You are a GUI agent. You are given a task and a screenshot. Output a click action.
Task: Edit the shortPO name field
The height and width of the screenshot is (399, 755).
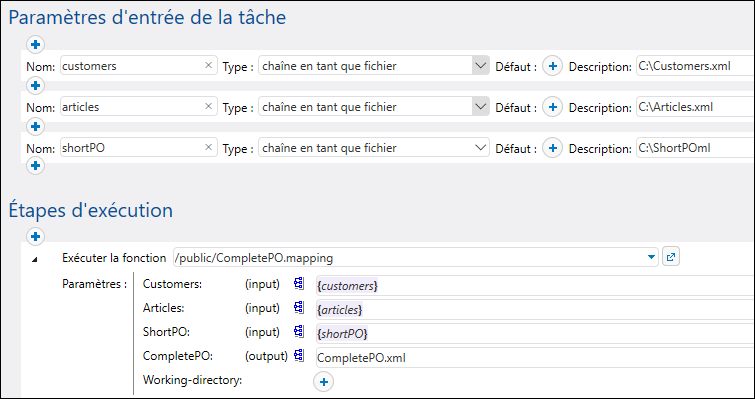pyautogui.click(x=139, y=148)
